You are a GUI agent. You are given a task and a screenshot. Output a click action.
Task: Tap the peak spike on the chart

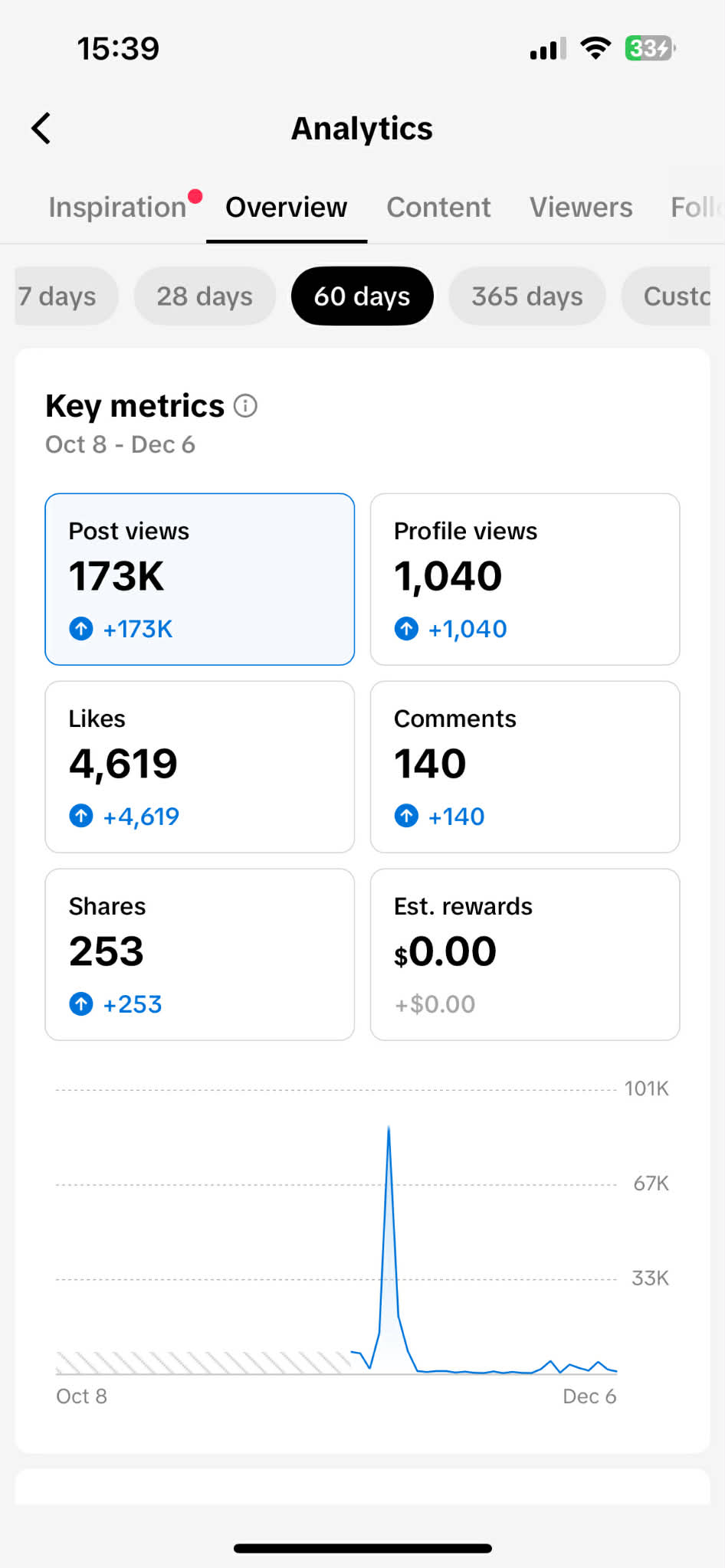point(389,1130)
